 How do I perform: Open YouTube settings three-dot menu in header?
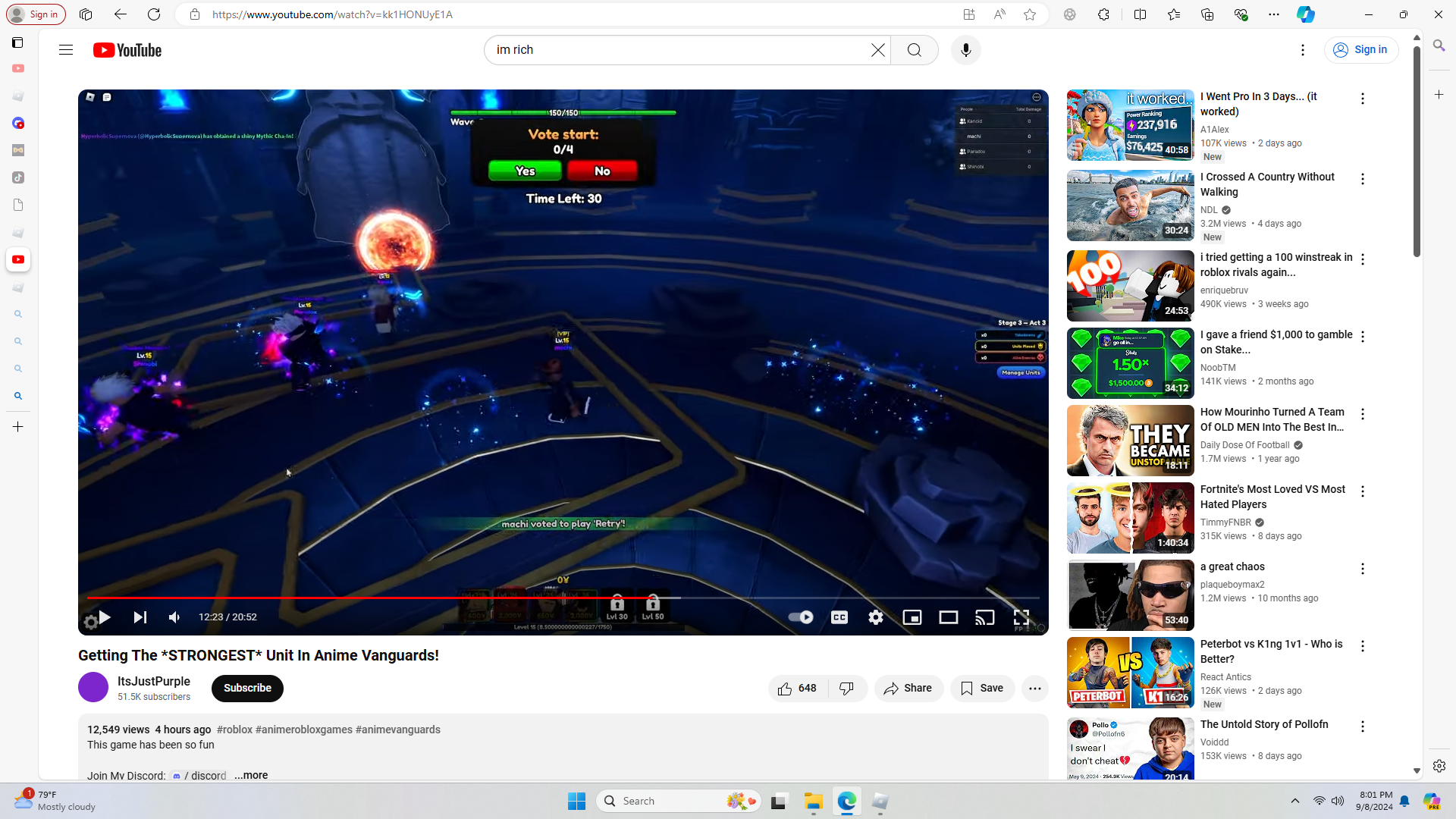[1302, 50]
